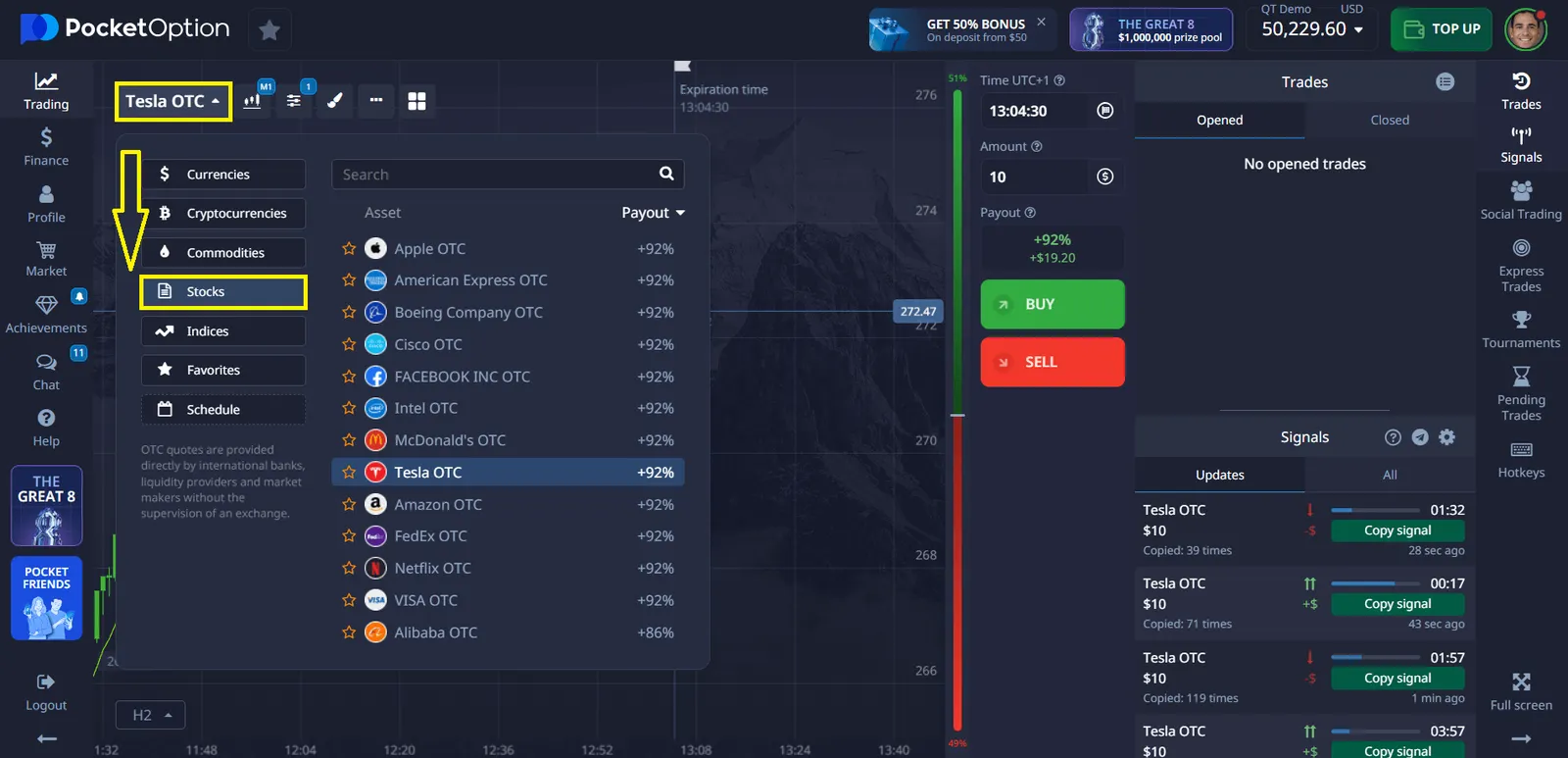1568x758 pixels.
Task: Open the Chat sidebar icon
Action: pos(46,372)
